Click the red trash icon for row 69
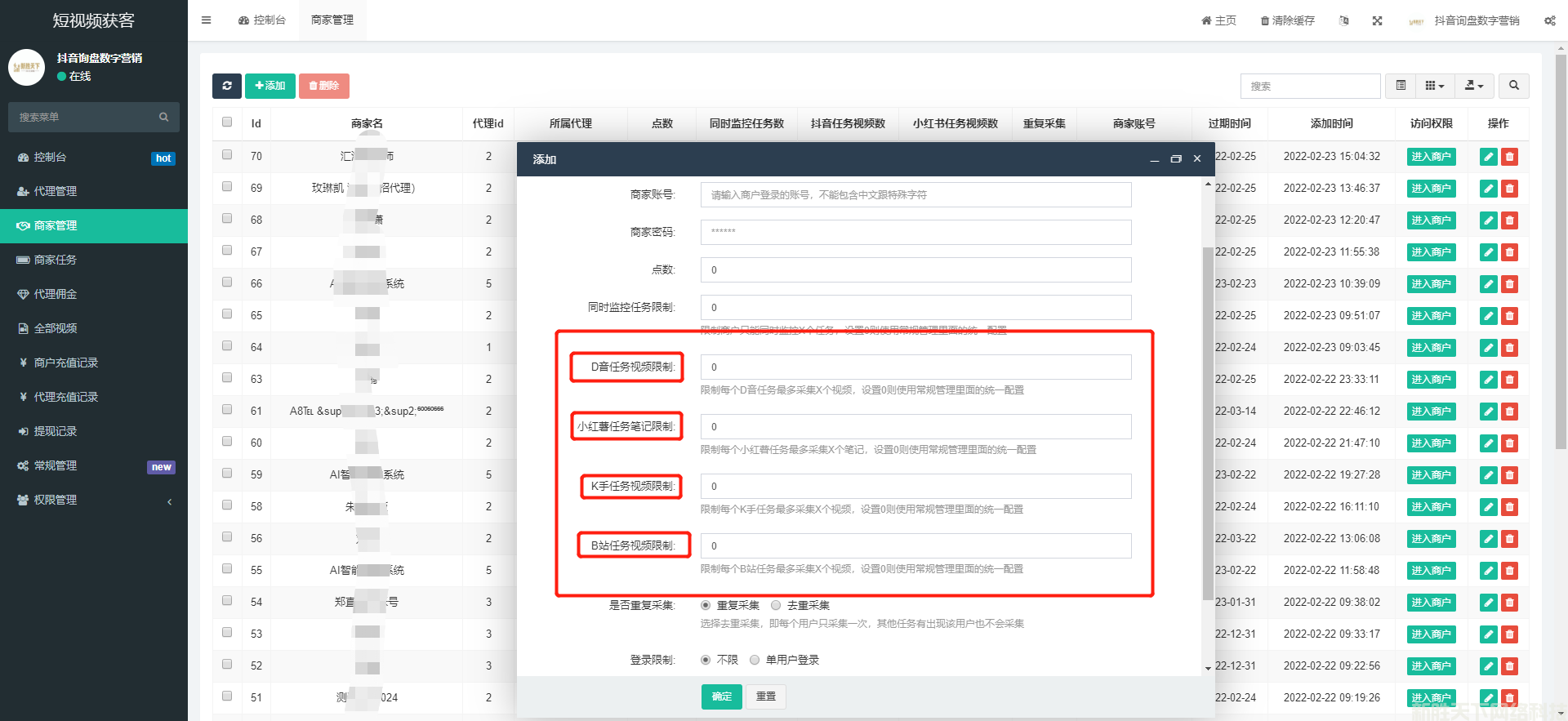 point(1509,189)
